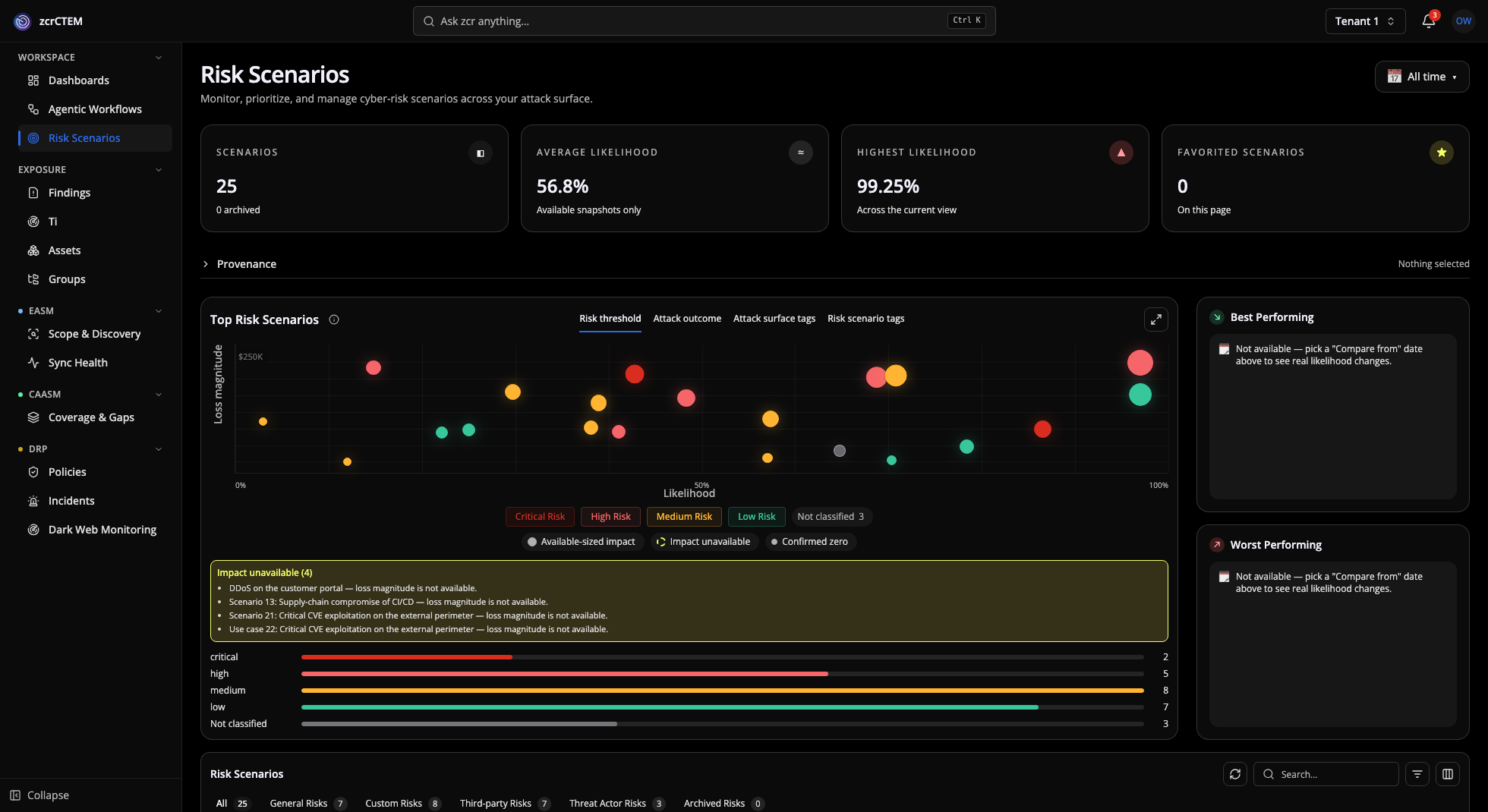
Task: Click the large teal bubble at 100% likelihood
Action: pyautogui.click(x=1140, y=395)
